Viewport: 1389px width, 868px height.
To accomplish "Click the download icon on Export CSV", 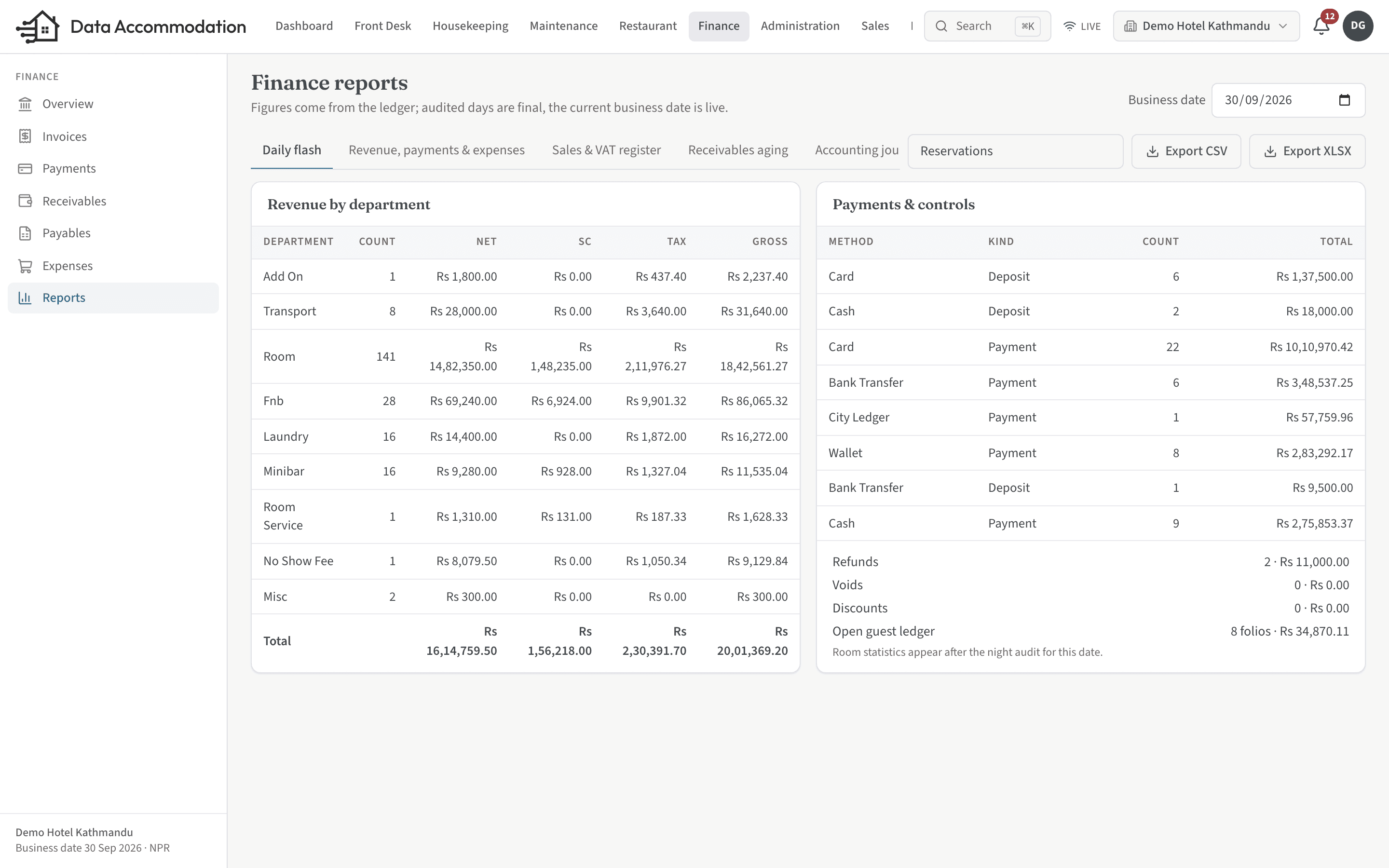I will tap(1152, 151).
